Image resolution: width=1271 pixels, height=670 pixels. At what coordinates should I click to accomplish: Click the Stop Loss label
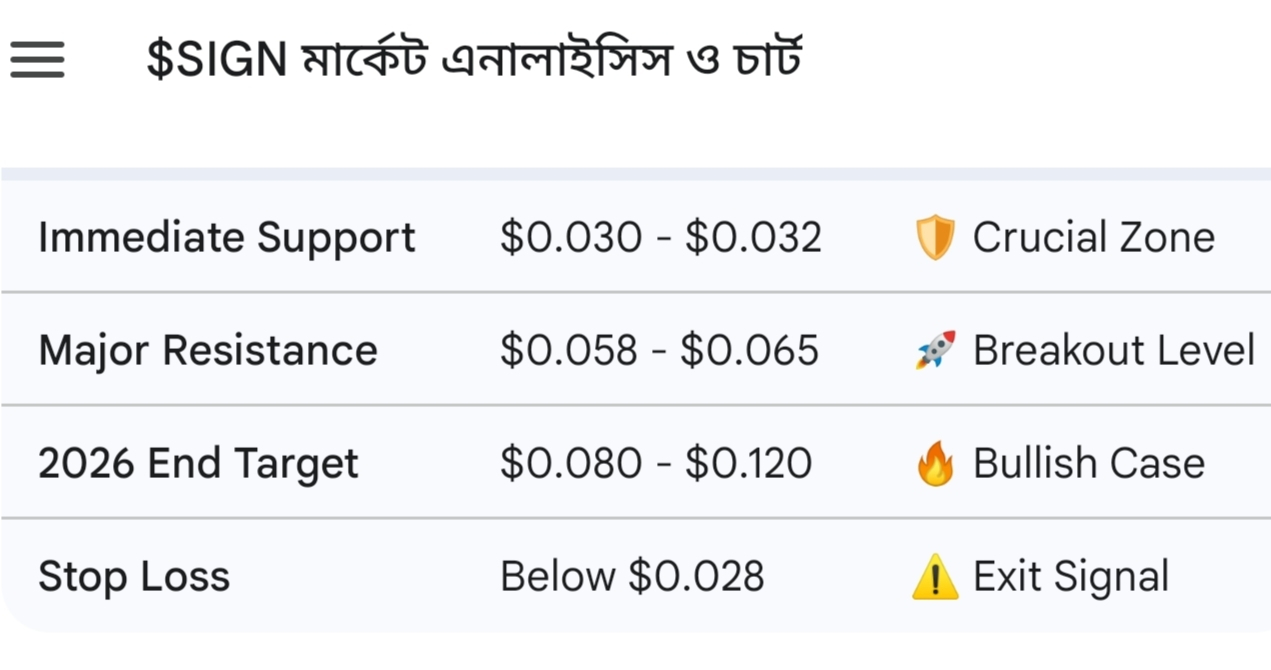pos(134,577)
